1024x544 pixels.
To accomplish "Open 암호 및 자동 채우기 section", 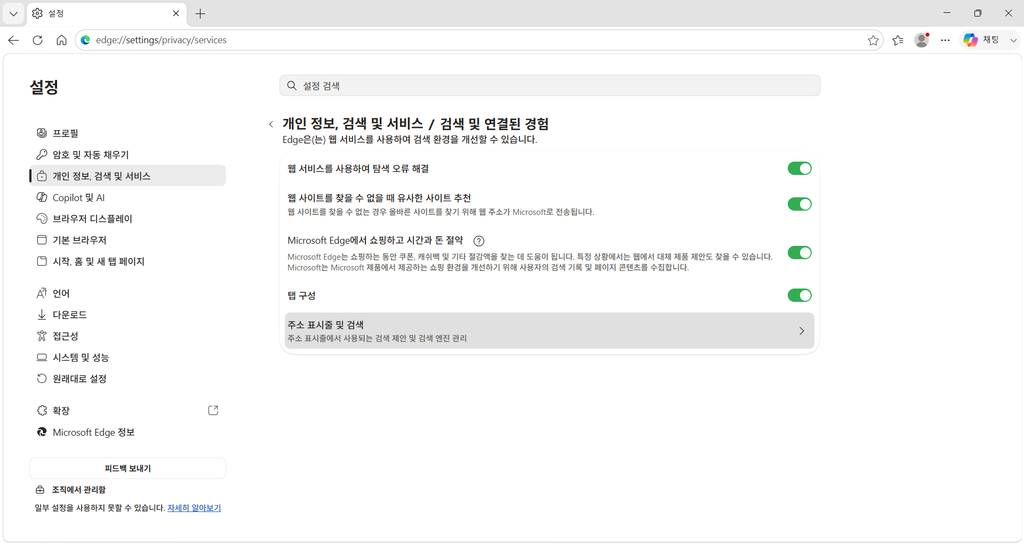I will click(x=127, y=155).
